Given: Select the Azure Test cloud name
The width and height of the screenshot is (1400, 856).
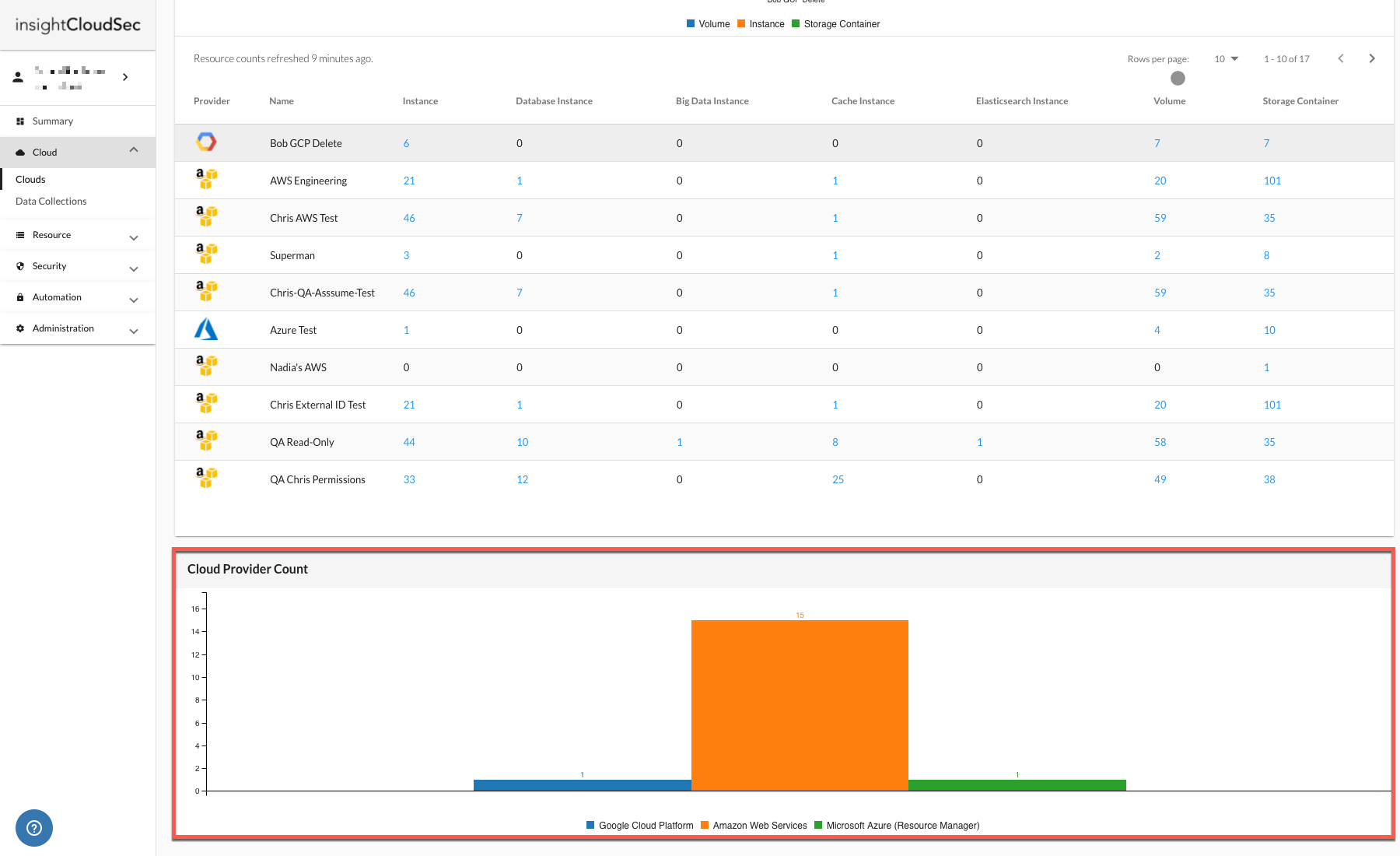Looking at the screenshot, I should click(x=293, y=331).
